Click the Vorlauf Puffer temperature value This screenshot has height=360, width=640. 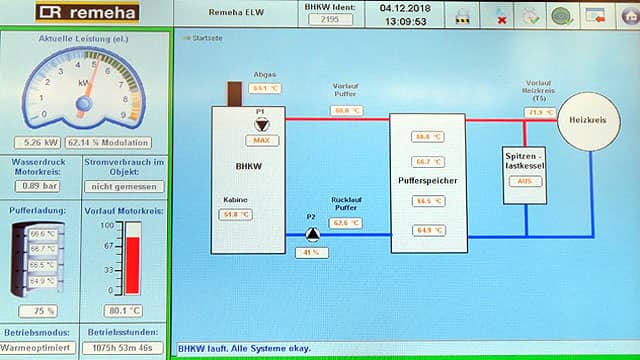[x=347, y=111]
